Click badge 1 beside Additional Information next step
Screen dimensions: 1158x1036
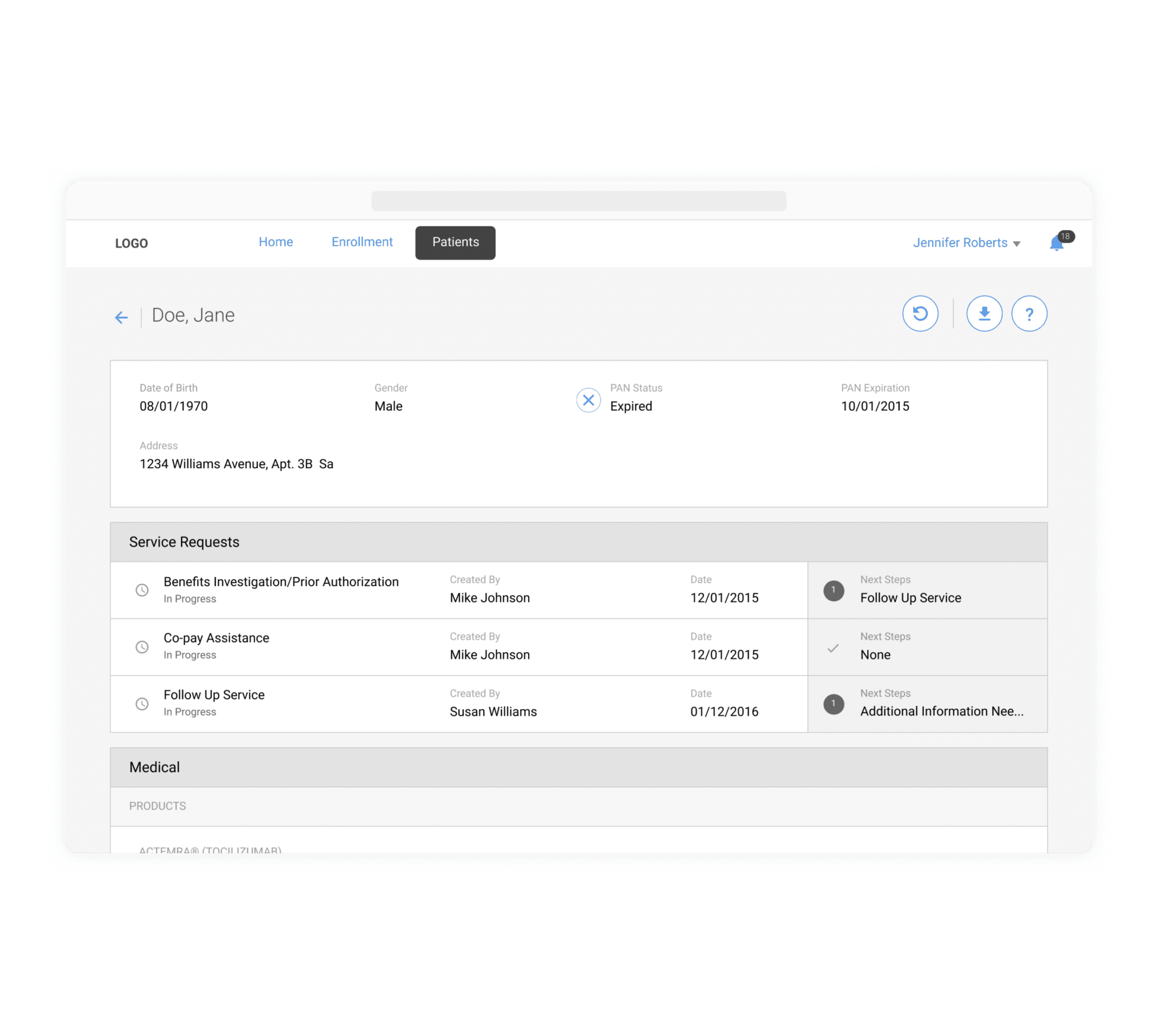(834, 705)
